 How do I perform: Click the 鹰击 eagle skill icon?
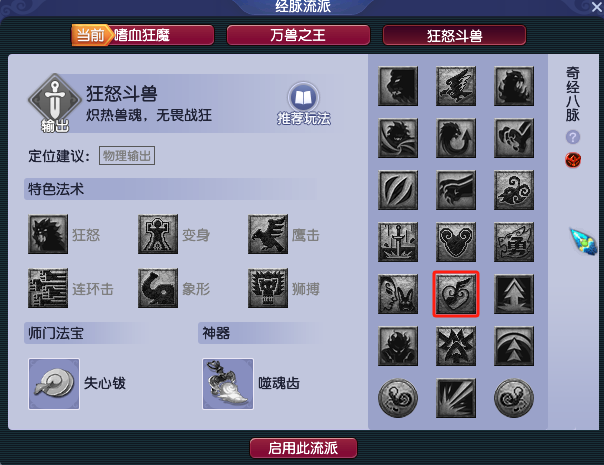(x=268, y=234)
